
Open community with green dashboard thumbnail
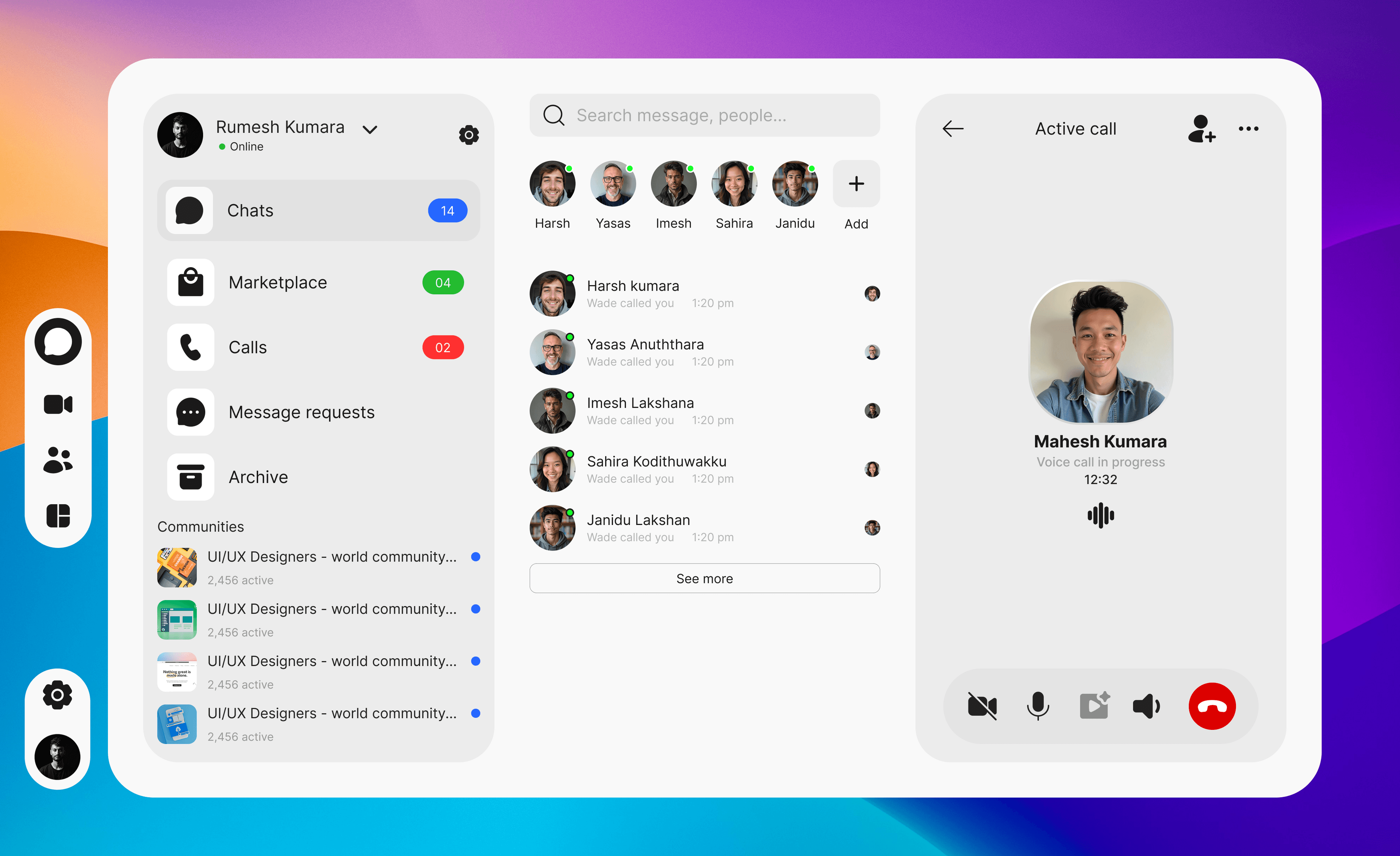pos(319,620)
